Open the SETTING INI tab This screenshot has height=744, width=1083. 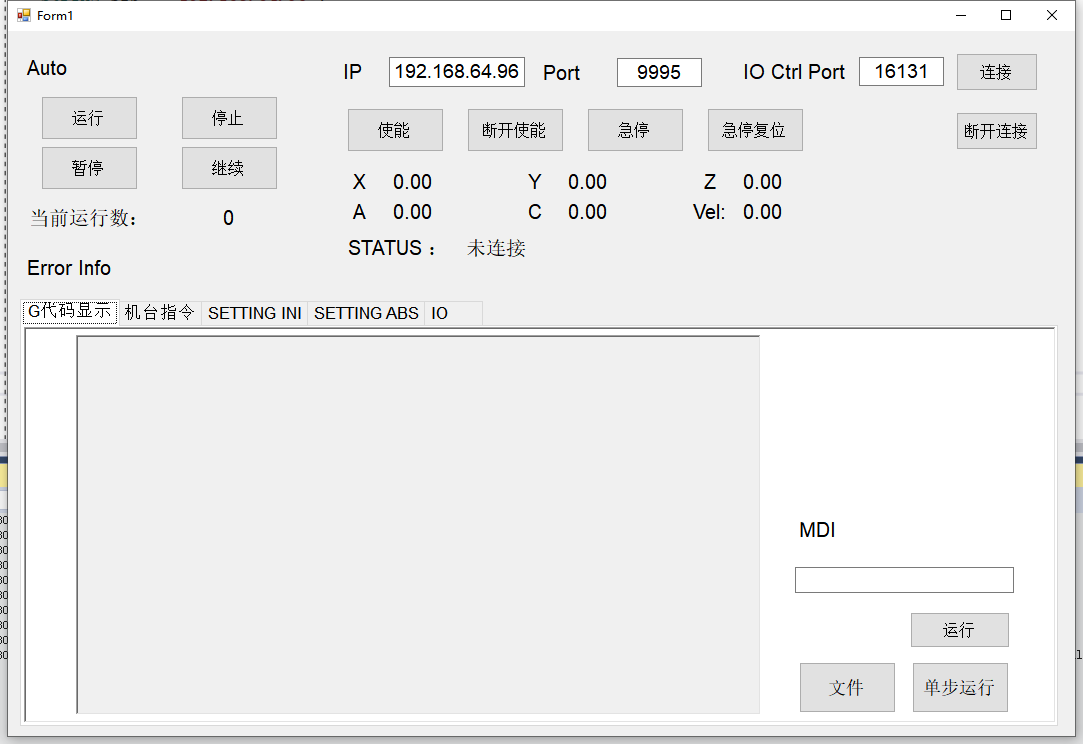[255, 313]
